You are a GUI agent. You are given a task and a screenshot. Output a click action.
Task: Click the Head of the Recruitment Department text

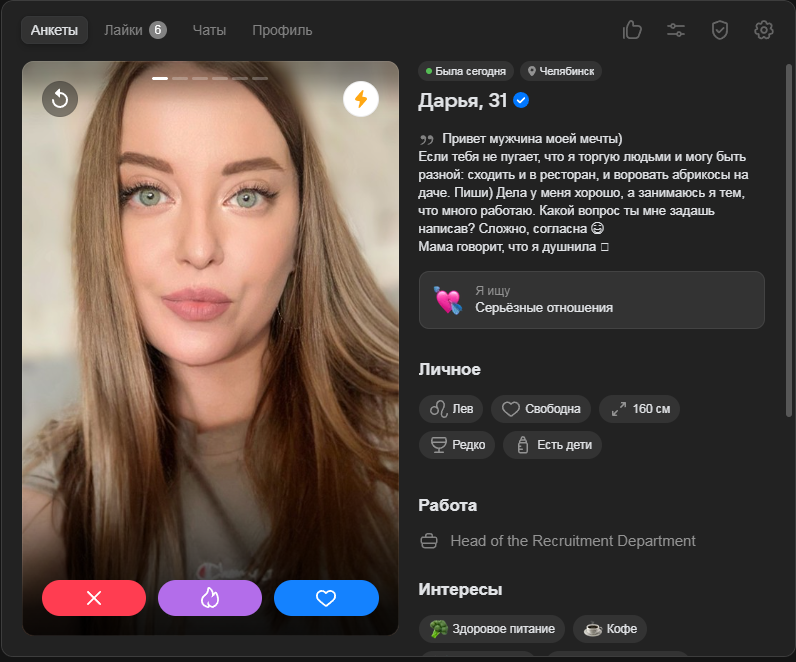tap(573, 541)
